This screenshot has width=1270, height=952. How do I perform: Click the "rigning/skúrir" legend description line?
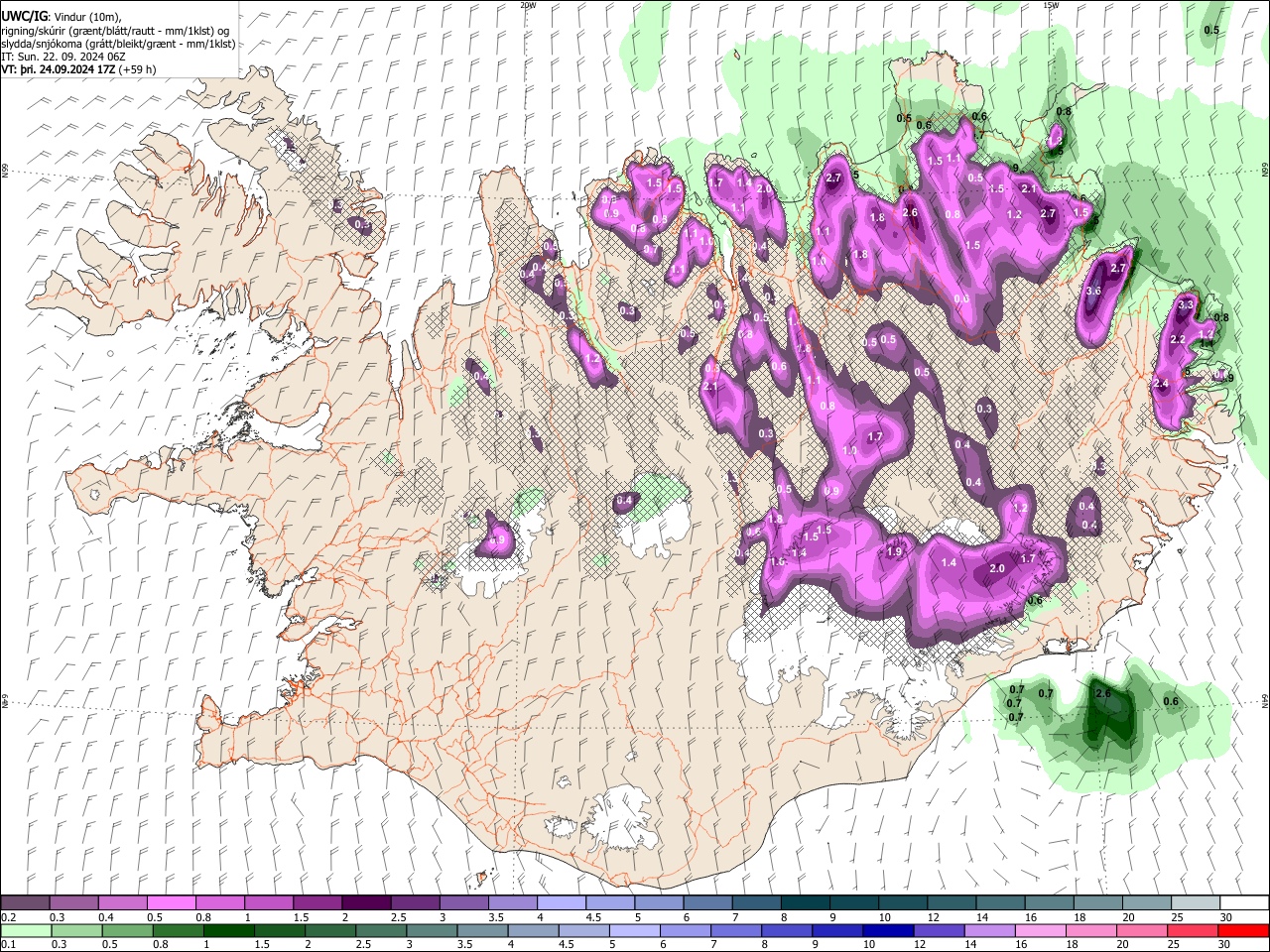(117, 31)
